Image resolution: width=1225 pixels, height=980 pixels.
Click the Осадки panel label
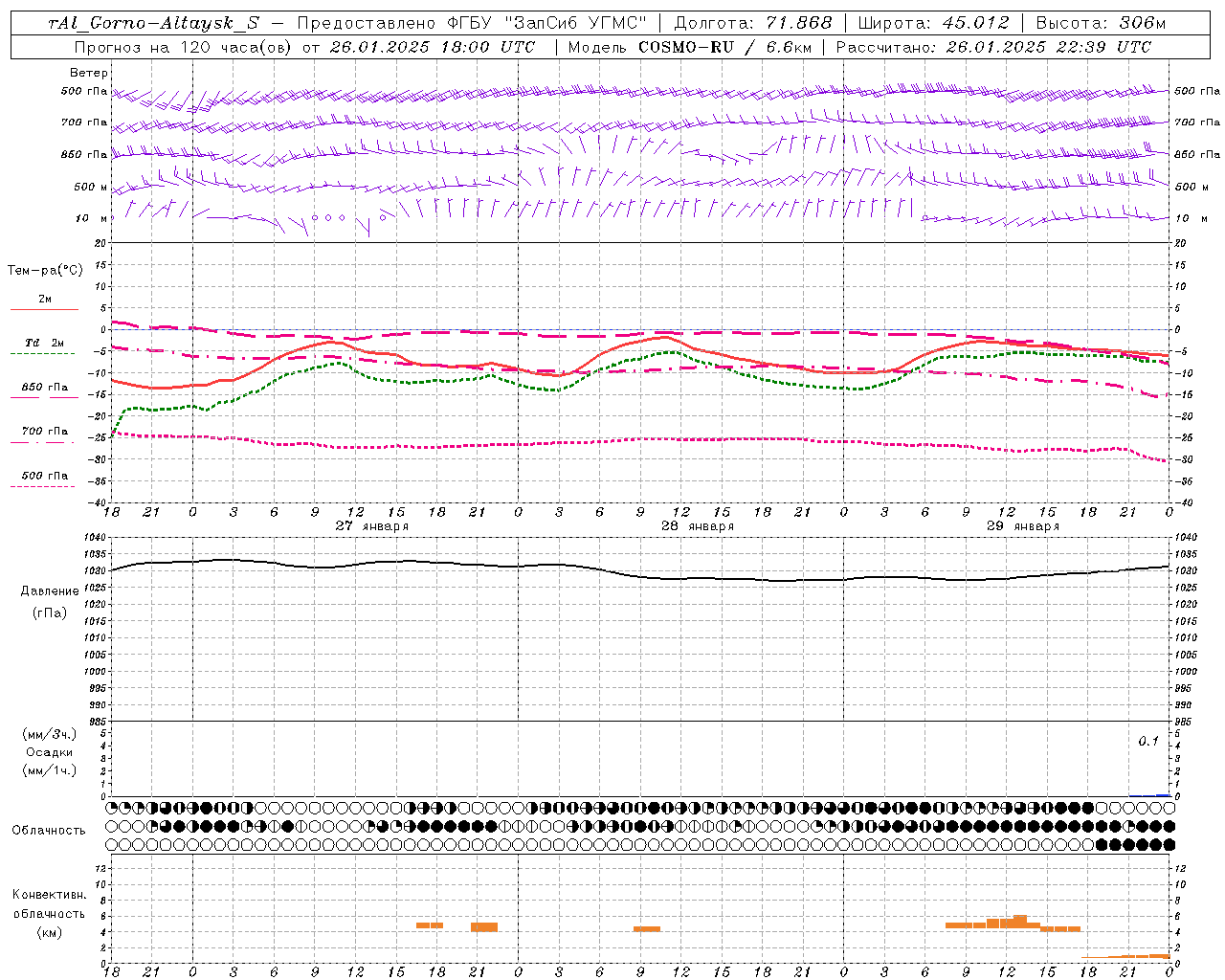pyautogui.click(x=50, y=752)
